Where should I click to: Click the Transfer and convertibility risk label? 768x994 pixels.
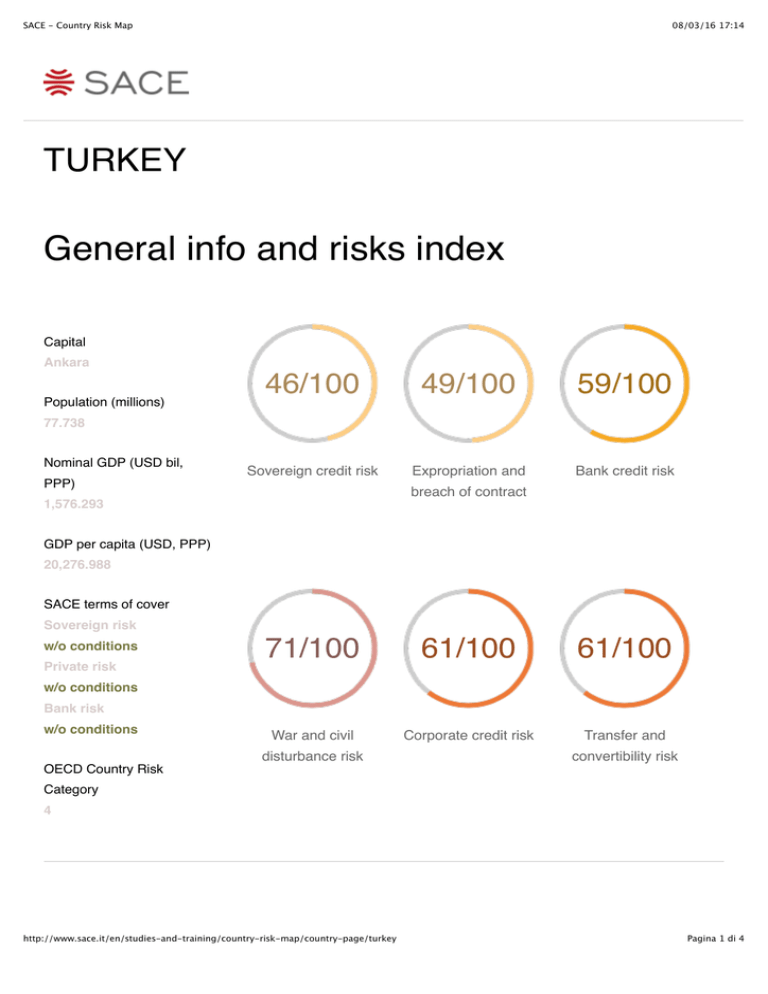626,746
